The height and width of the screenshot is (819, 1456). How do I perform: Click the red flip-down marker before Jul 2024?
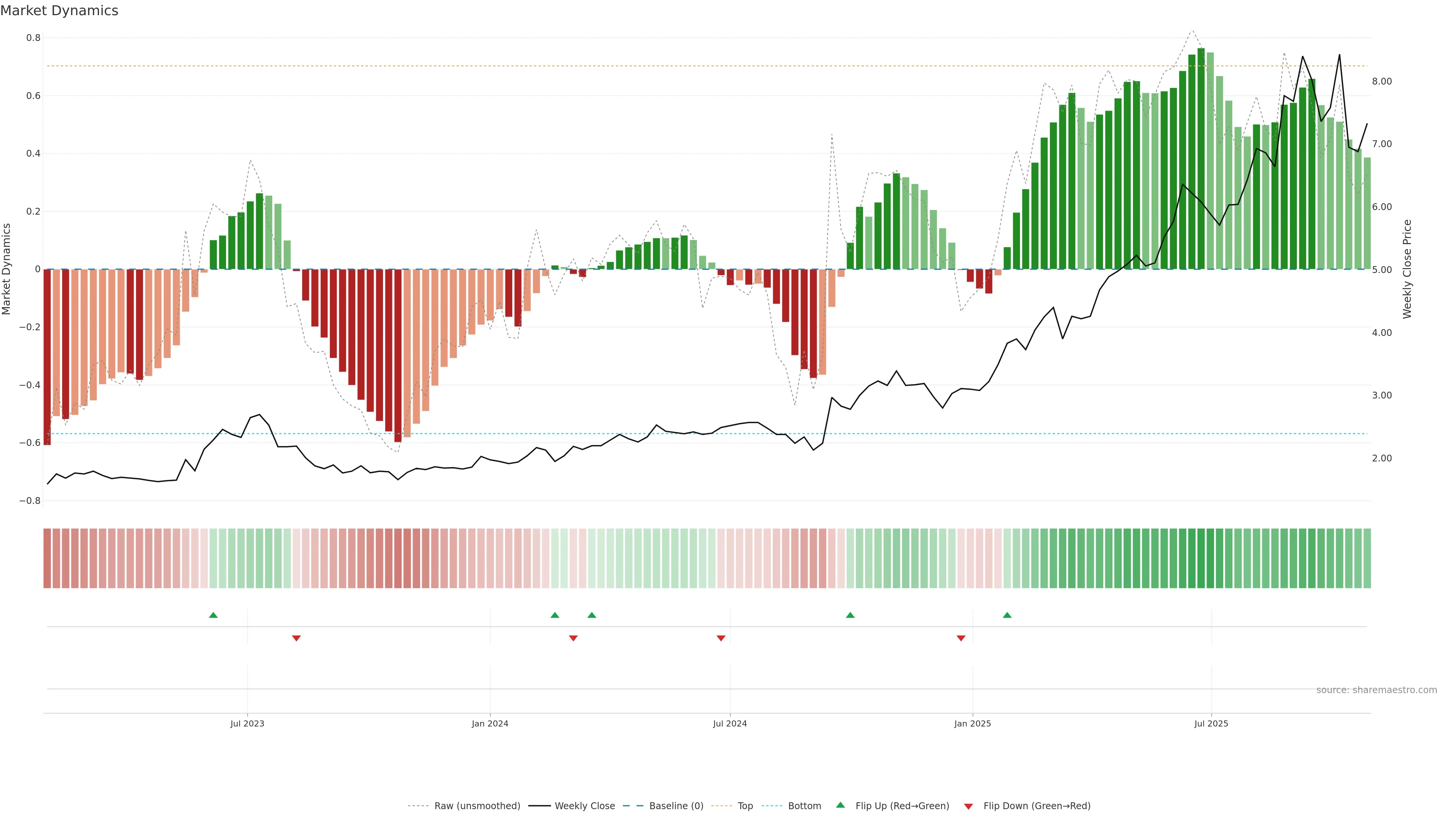tap(721, 638)
